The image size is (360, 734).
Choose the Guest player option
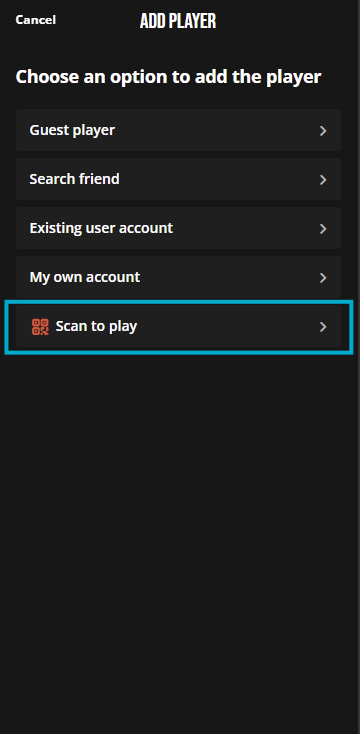178,130
